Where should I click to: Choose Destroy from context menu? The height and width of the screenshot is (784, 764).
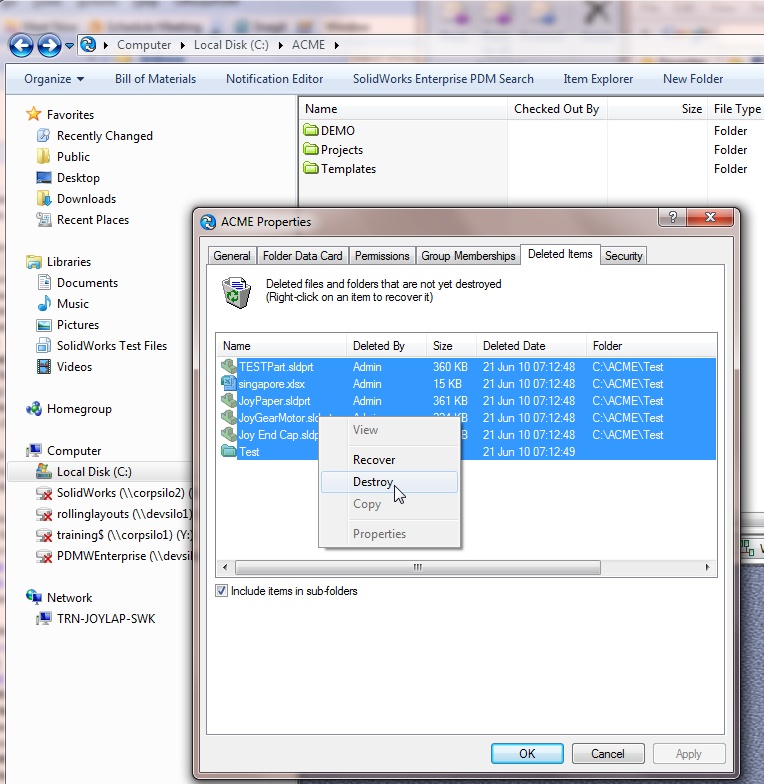[390, 482]
